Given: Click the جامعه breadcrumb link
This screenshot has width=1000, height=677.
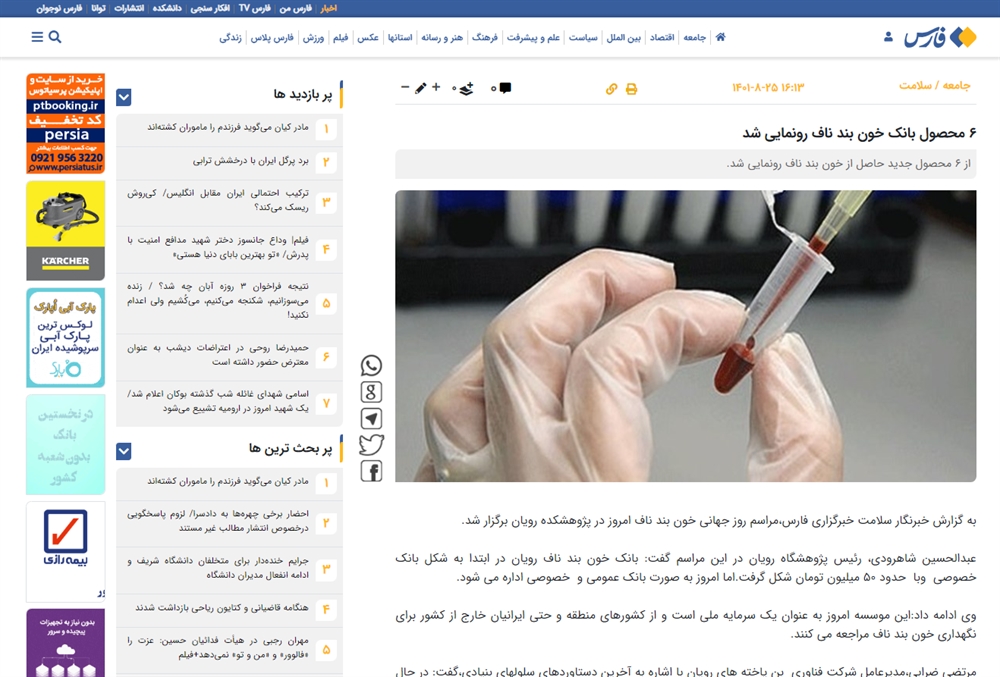Looking at the screenshot, I should point(956,85).
